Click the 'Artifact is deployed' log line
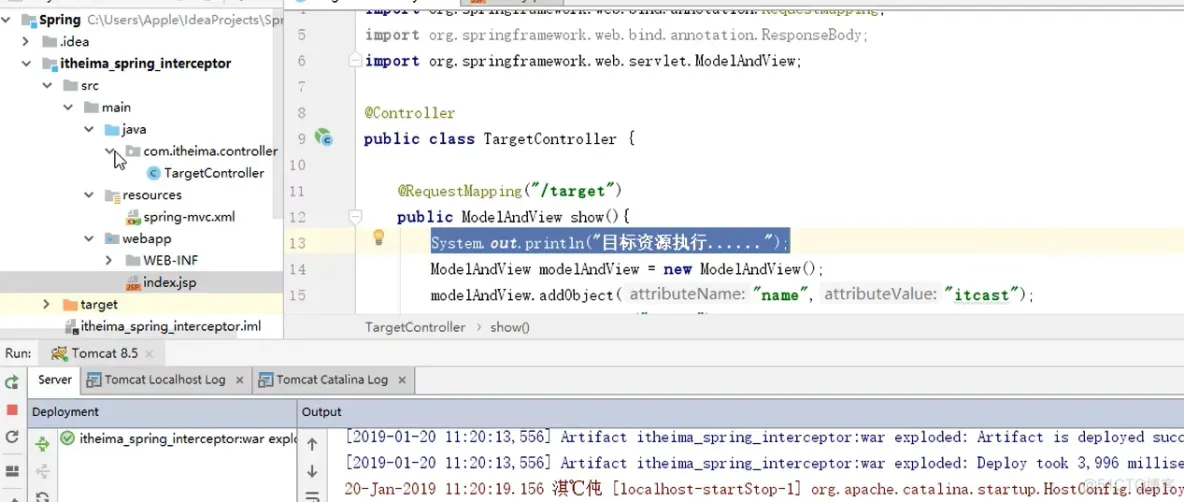Image resolution: width=1184 pixels, height=502 pixels. pos(764,438)
